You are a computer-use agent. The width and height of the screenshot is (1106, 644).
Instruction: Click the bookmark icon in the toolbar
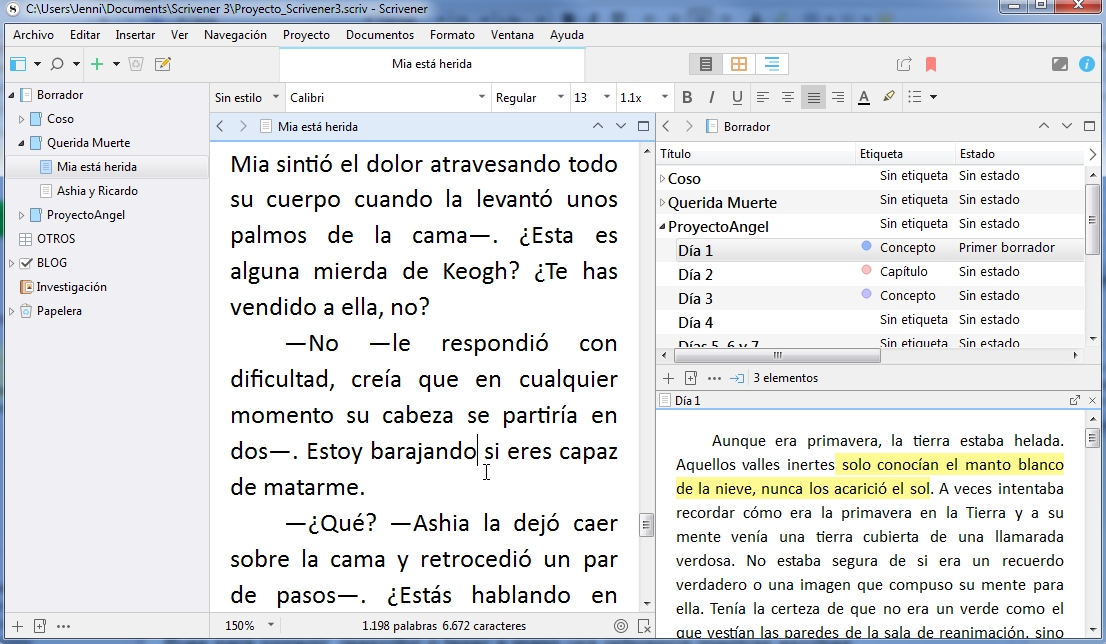pos(931,64)
